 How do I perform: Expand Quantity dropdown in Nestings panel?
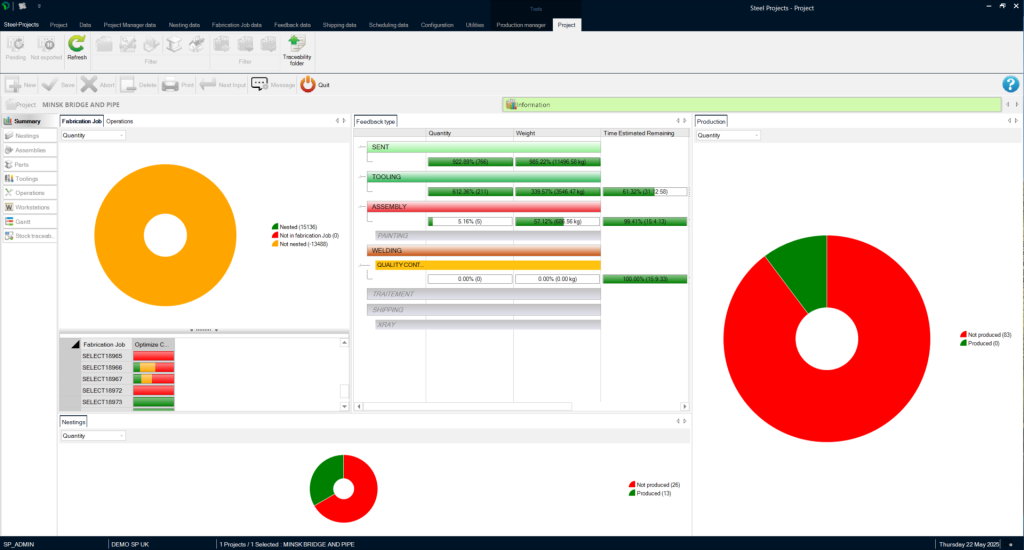point(93,436)
